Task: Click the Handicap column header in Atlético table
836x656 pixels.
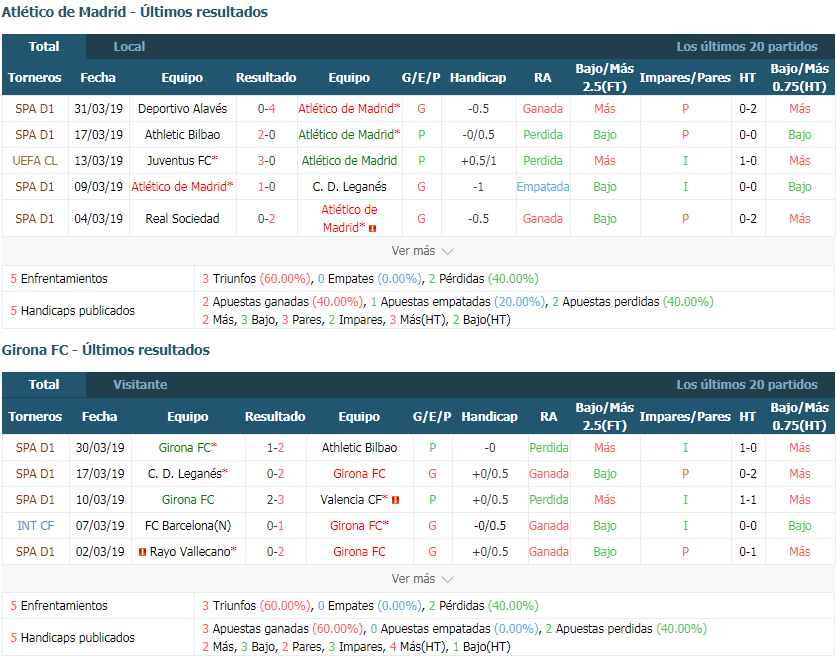Action: point(478,78)
